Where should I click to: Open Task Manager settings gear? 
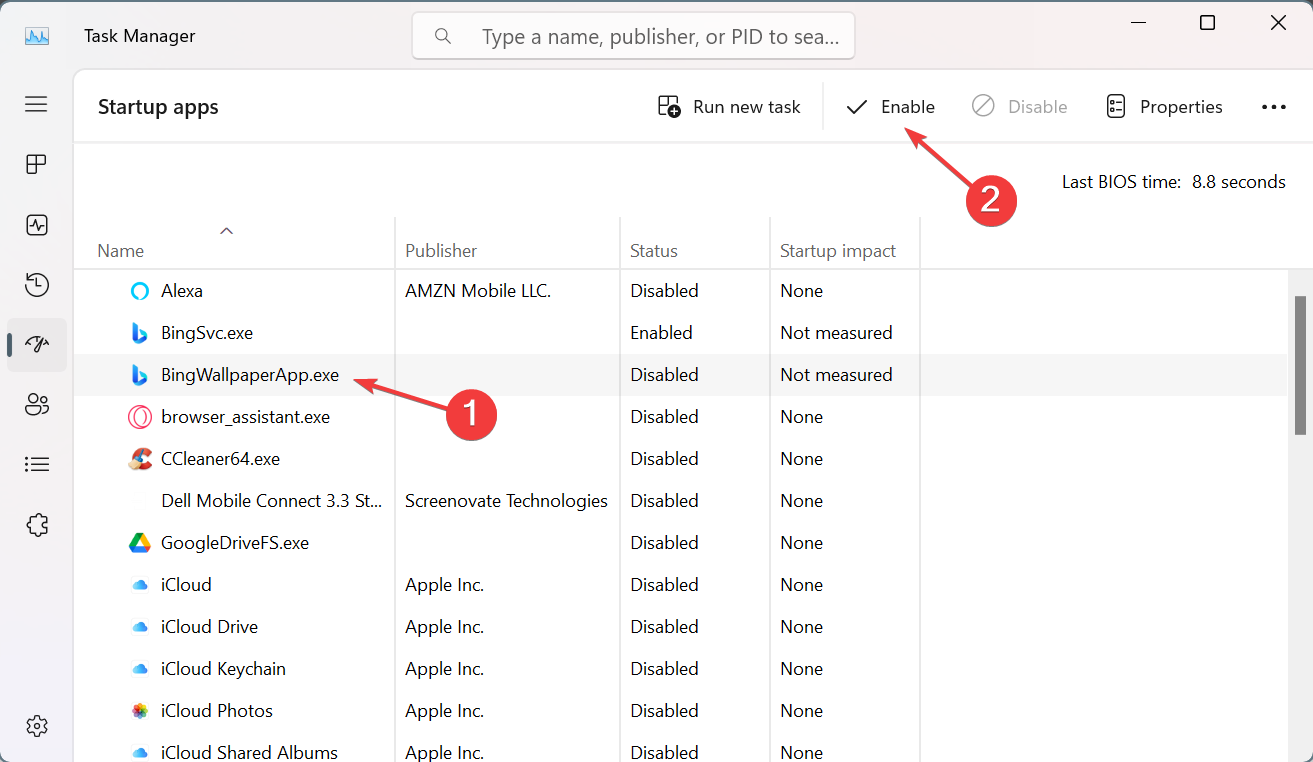point(36,725)
